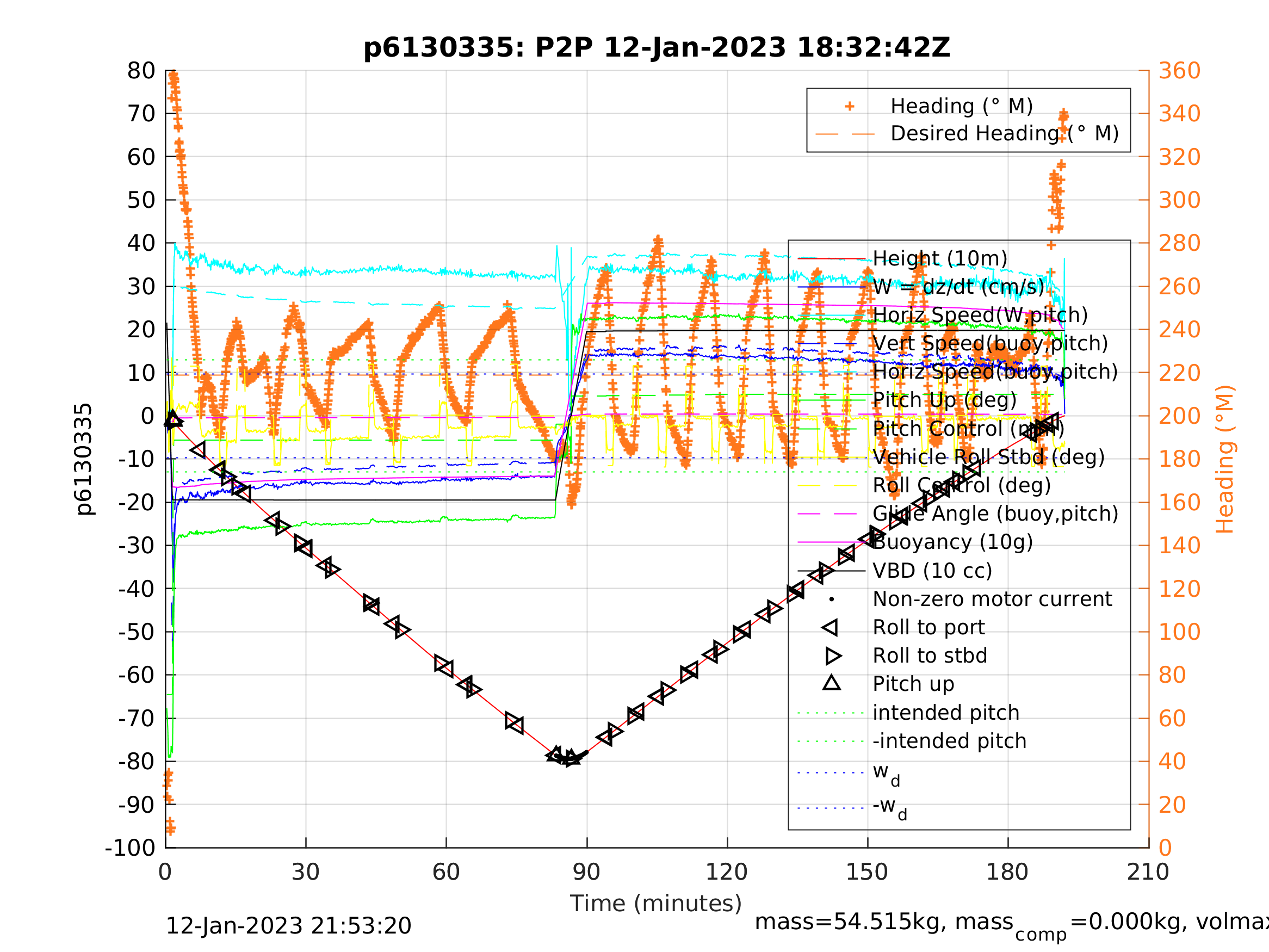Click the Height (10m) legend label

[940, 258]
